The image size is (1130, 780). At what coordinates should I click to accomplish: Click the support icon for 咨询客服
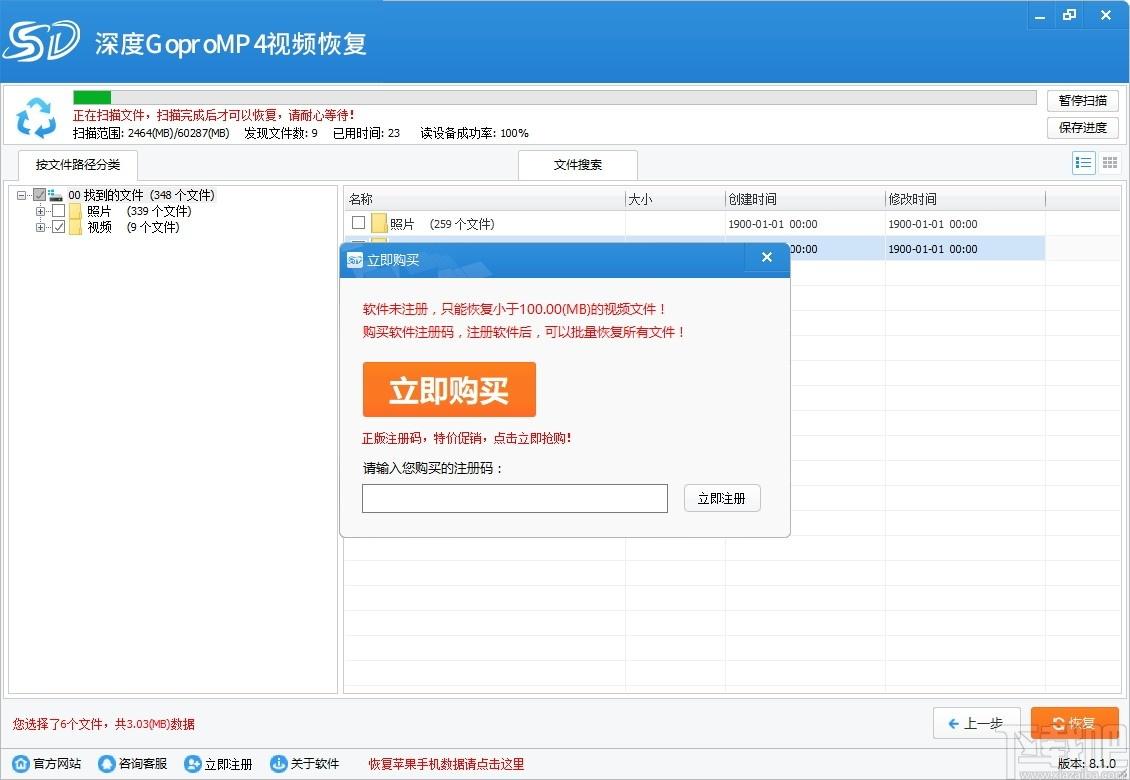(107, 763)
